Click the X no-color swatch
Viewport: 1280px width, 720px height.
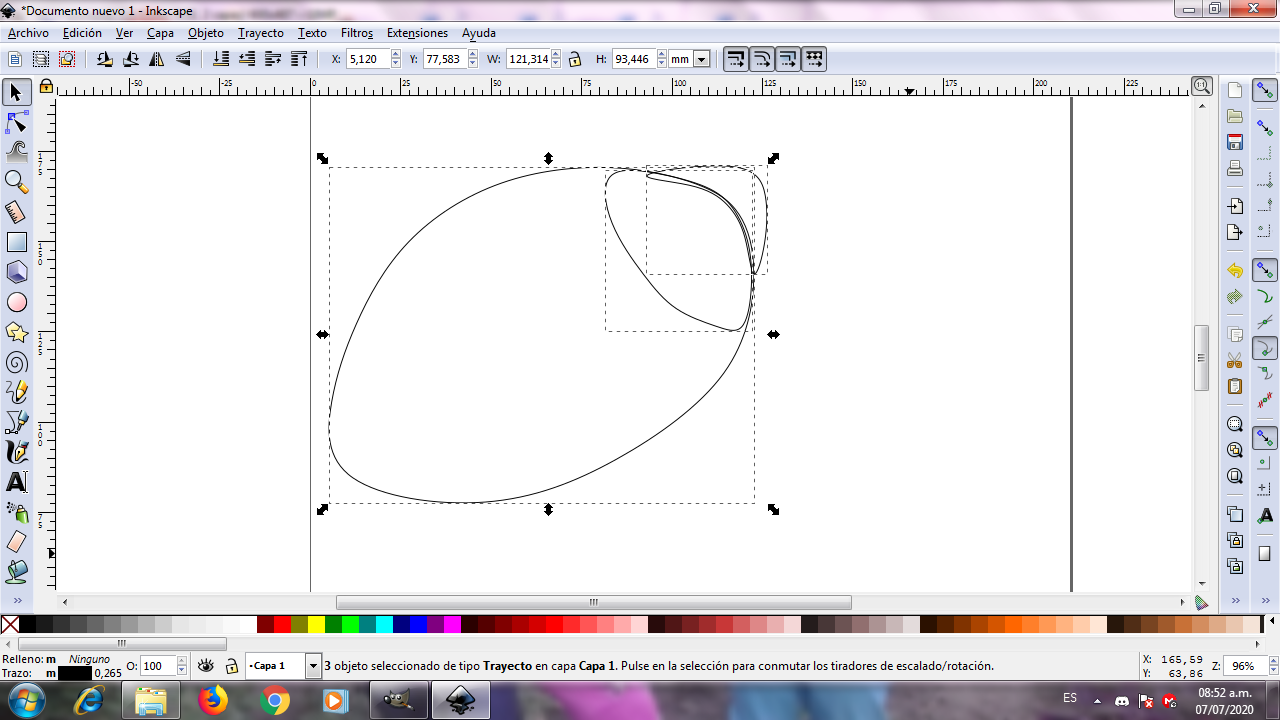[x=9, y=625]
